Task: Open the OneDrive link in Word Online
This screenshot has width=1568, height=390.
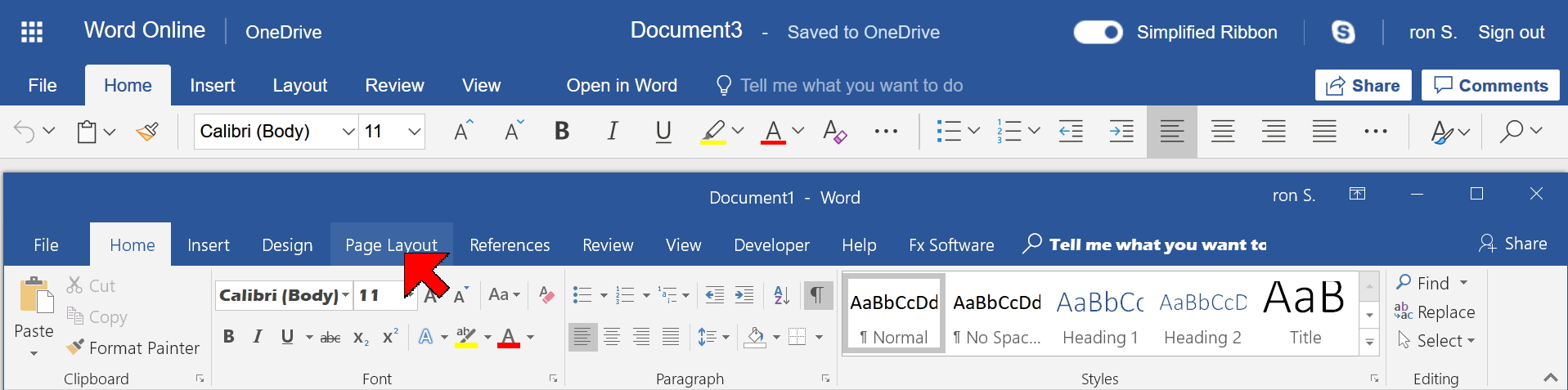Action: (284, 32)
